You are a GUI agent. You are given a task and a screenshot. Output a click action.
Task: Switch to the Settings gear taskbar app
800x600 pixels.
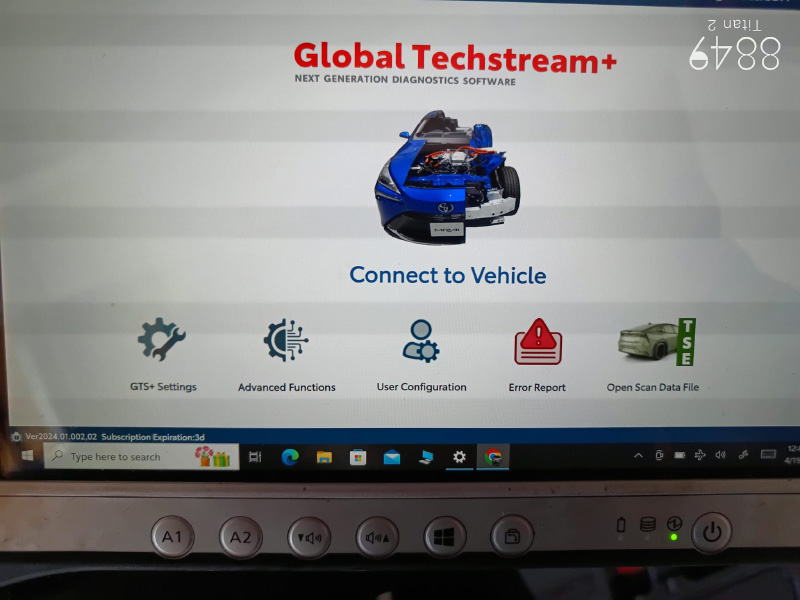tap(459, 457)
